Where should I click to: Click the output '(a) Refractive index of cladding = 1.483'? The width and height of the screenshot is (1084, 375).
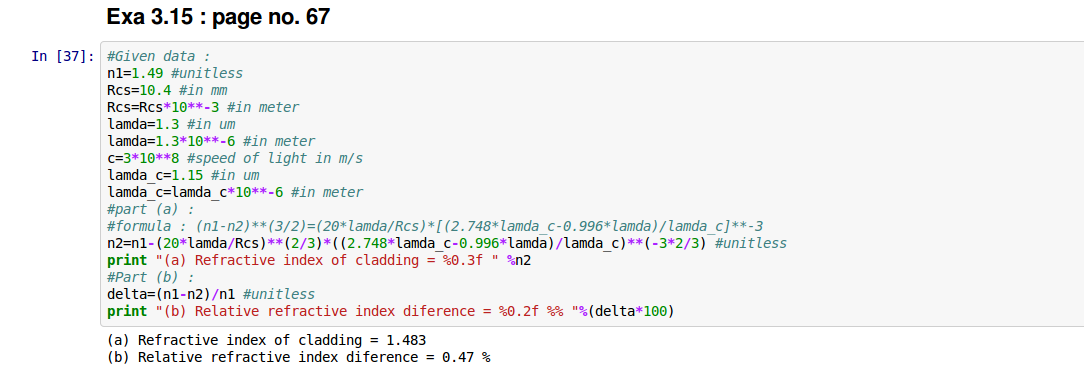(x=267, y=340)
